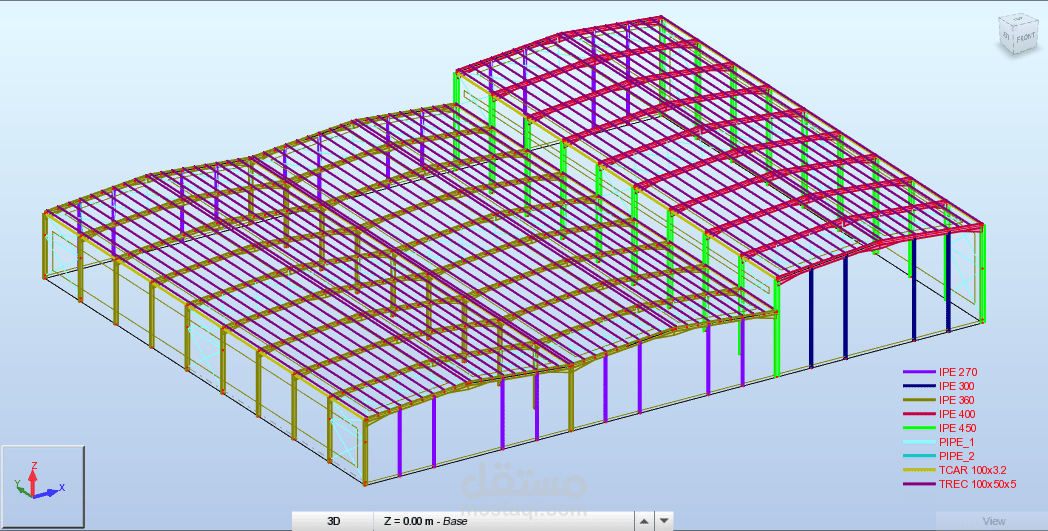Click the PIPE_1 legend label
1048x531 pixels.
point(956,442)
